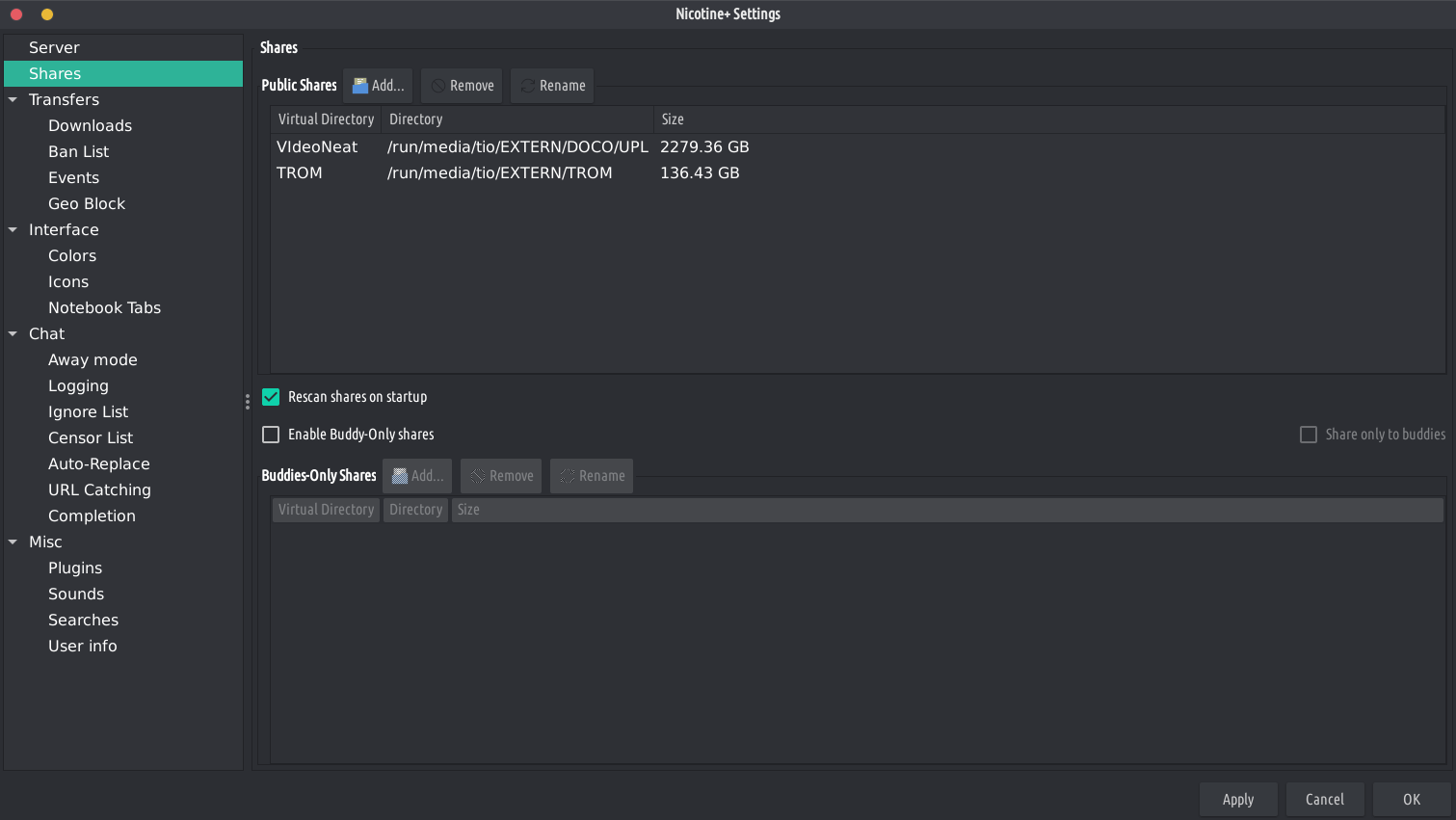The height and width of the screenshot is (820, 1456).
Task: Click the yellow minimize window dot
Action: coord(47,14)
